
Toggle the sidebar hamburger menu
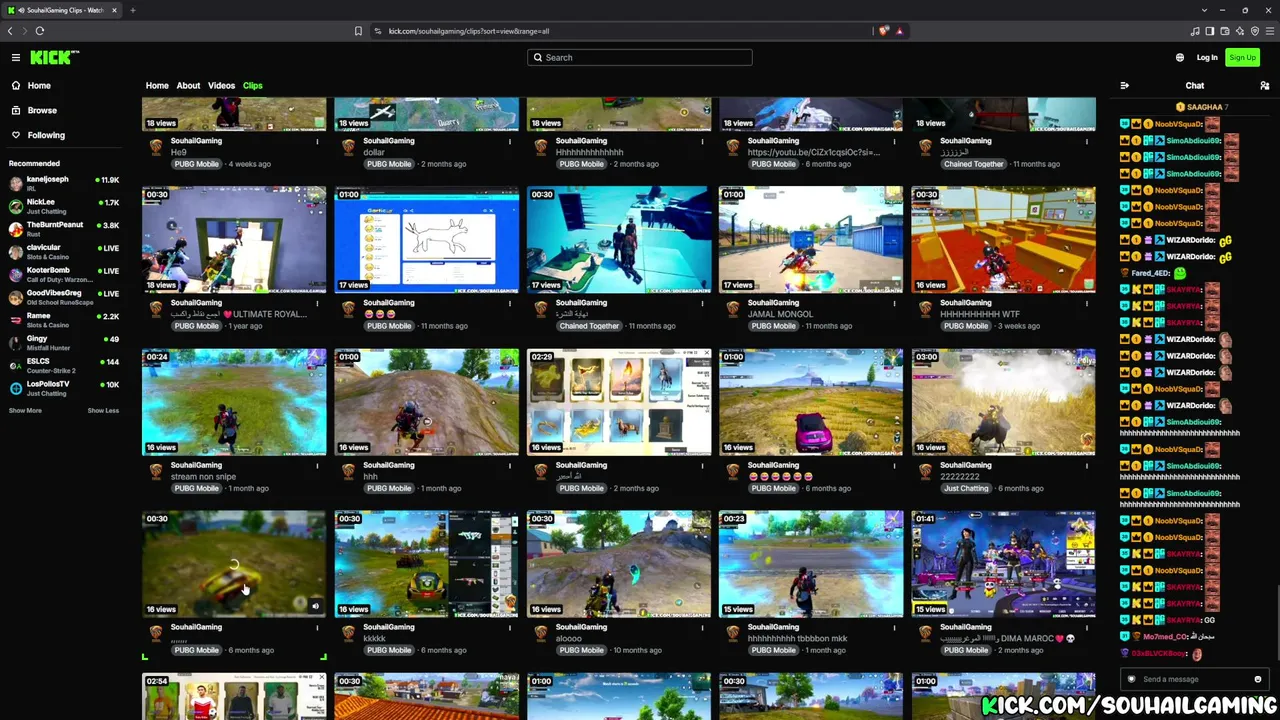[x=16, y=57]
